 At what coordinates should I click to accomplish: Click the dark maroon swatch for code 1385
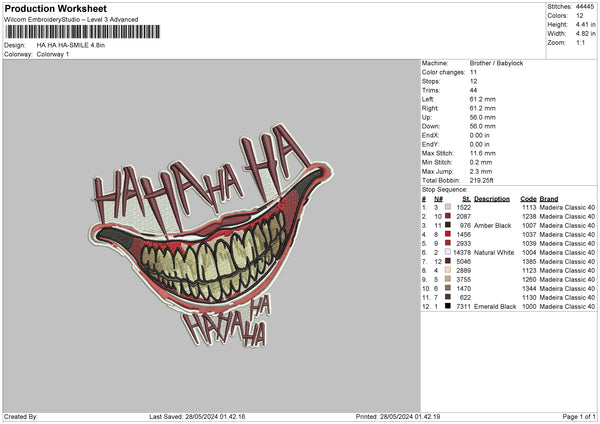click(448, 262)
